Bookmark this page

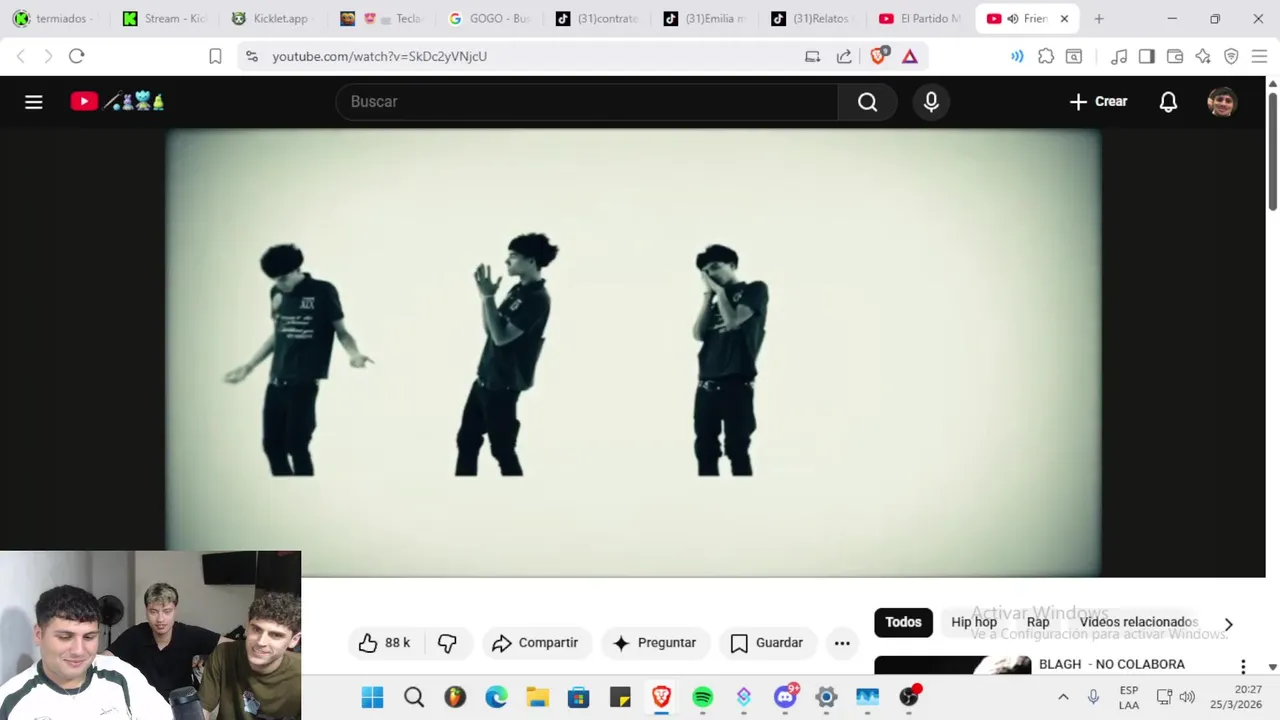pos(214,56)
